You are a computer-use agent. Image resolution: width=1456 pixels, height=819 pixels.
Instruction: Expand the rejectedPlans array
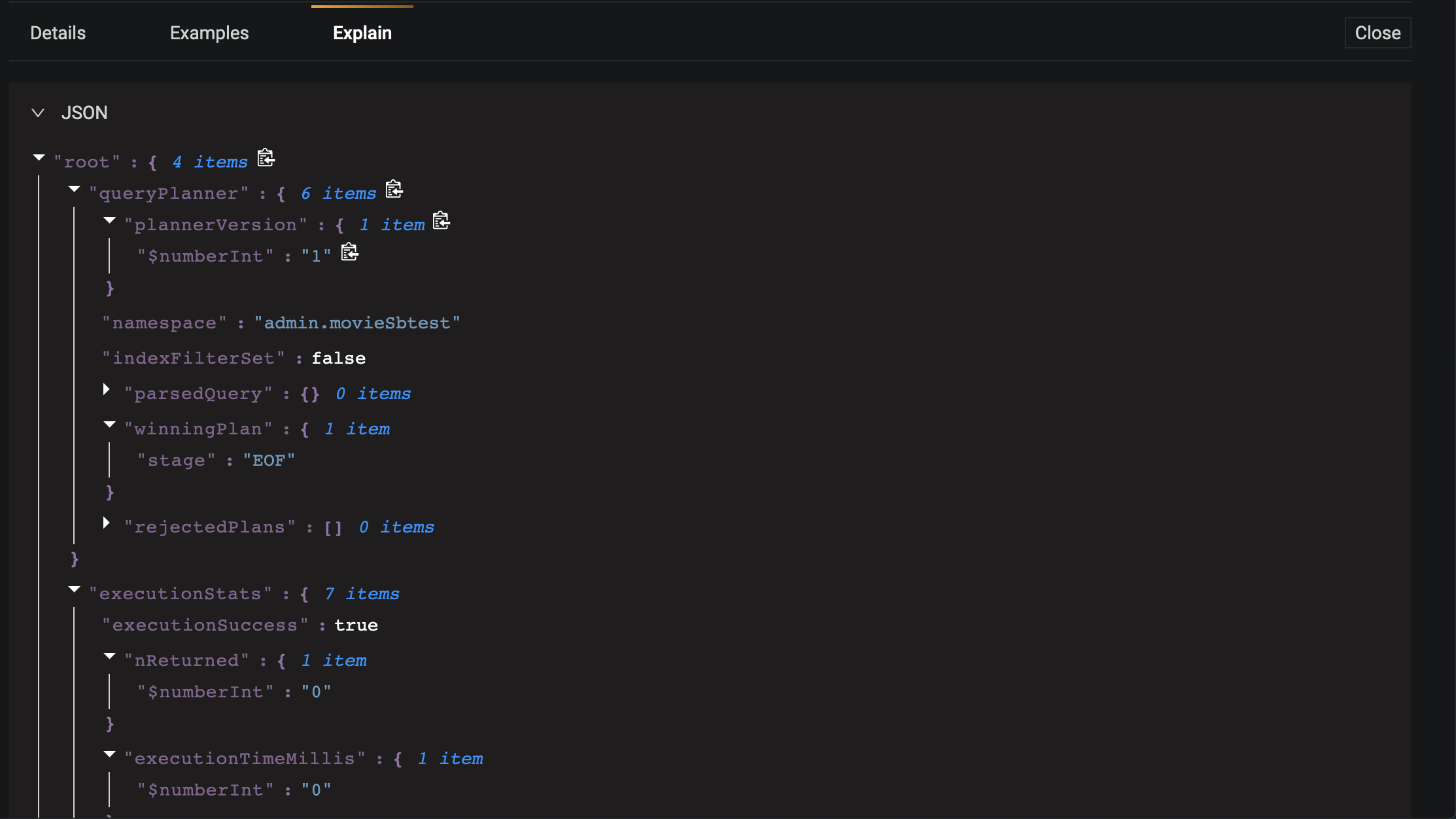(x=107, y=523)
